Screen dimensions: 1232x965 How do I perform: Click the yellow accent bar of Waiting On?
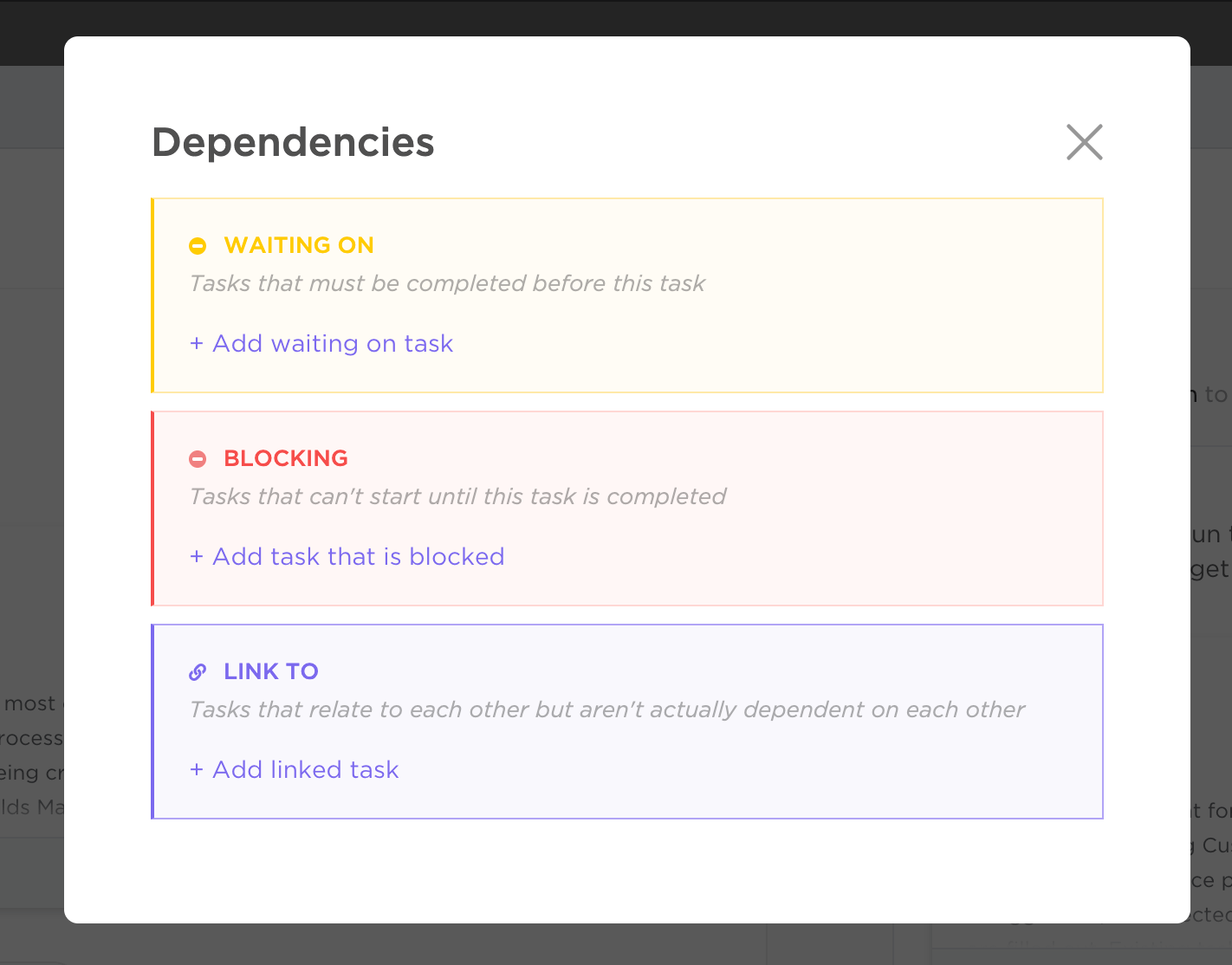[153, 295]
